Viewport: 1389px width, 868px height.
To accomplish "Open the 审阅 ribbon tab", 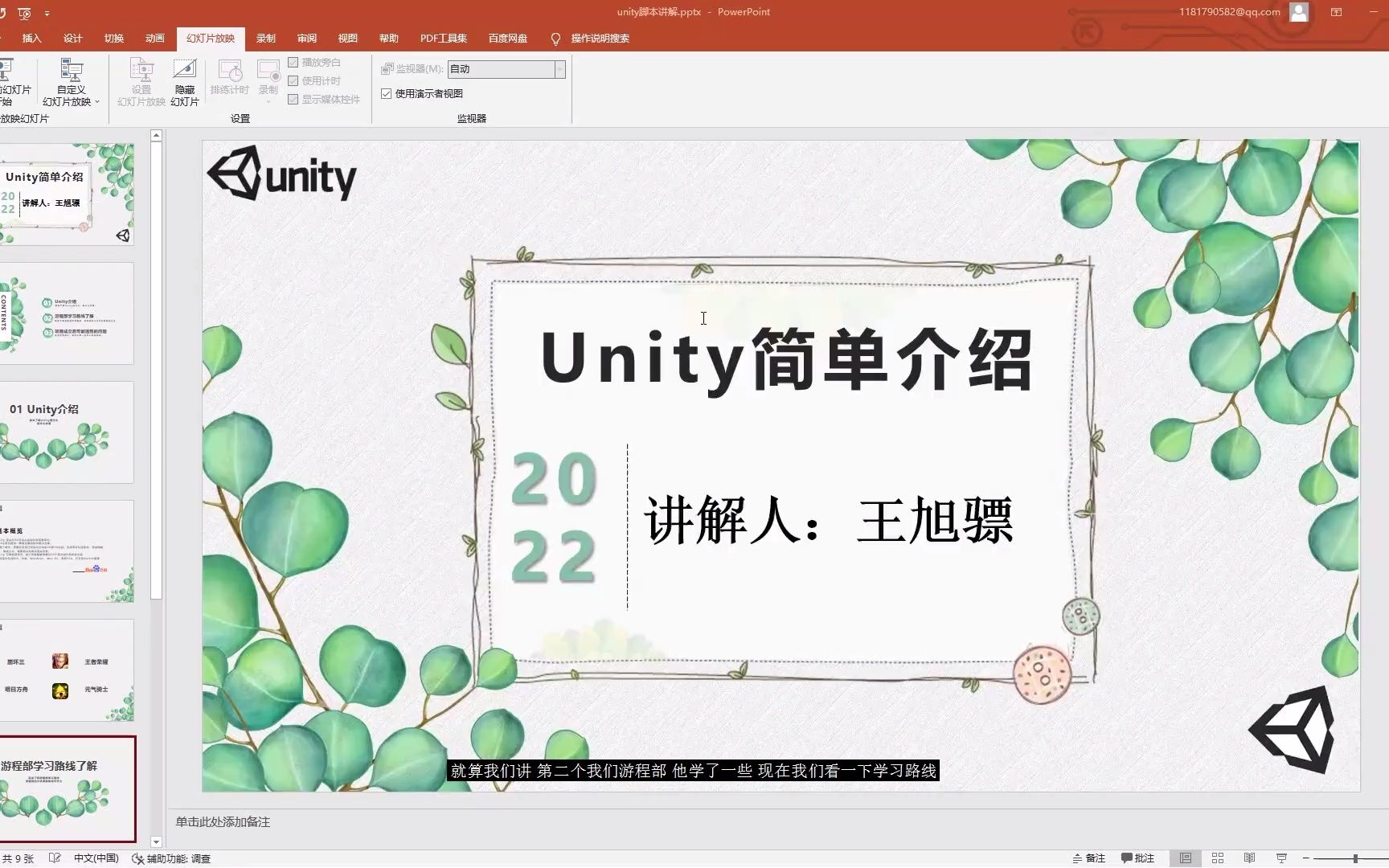I will coord(306,39).
